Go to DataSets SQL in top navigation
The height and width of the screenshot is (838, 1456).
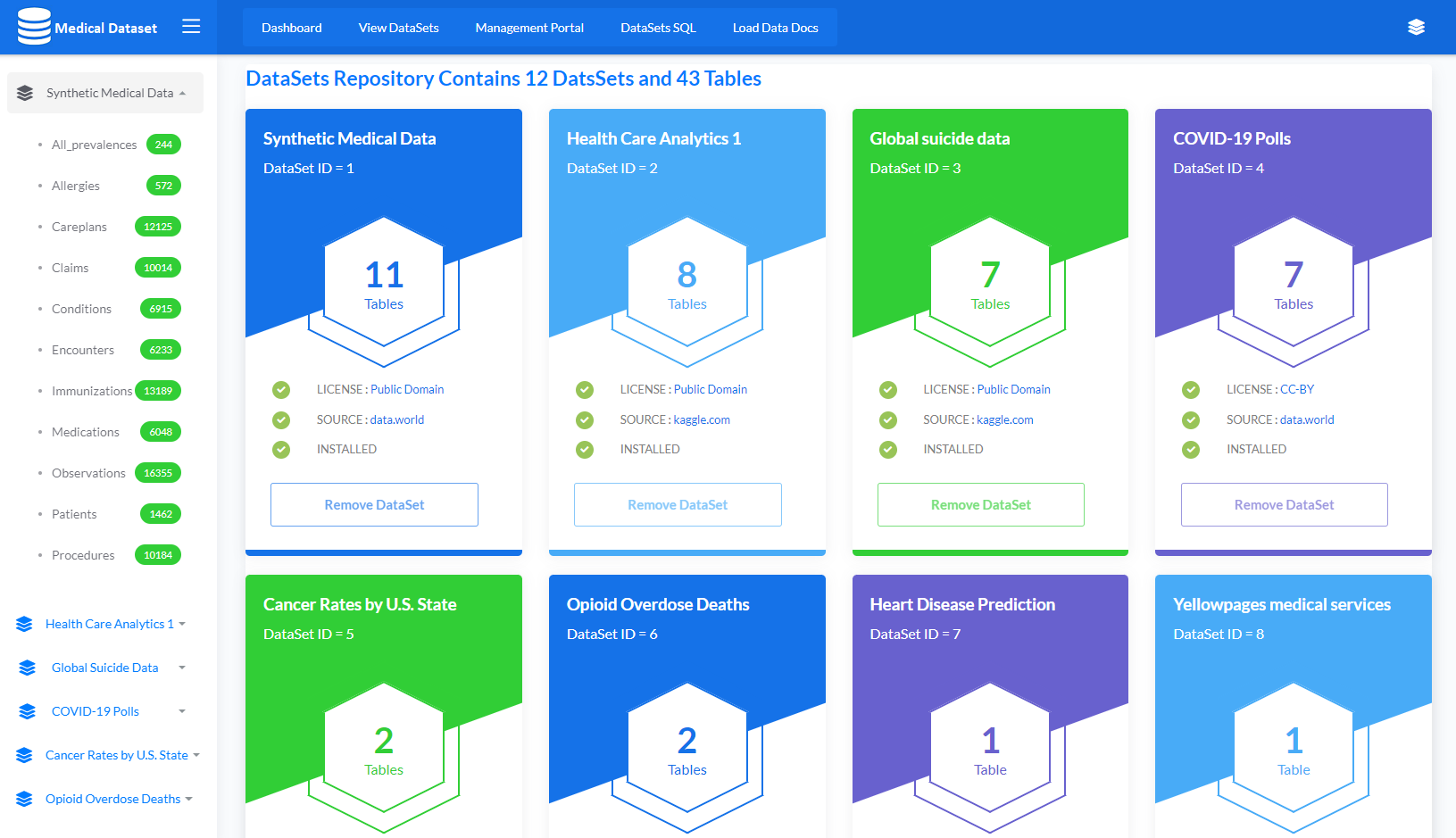point(658,28)
